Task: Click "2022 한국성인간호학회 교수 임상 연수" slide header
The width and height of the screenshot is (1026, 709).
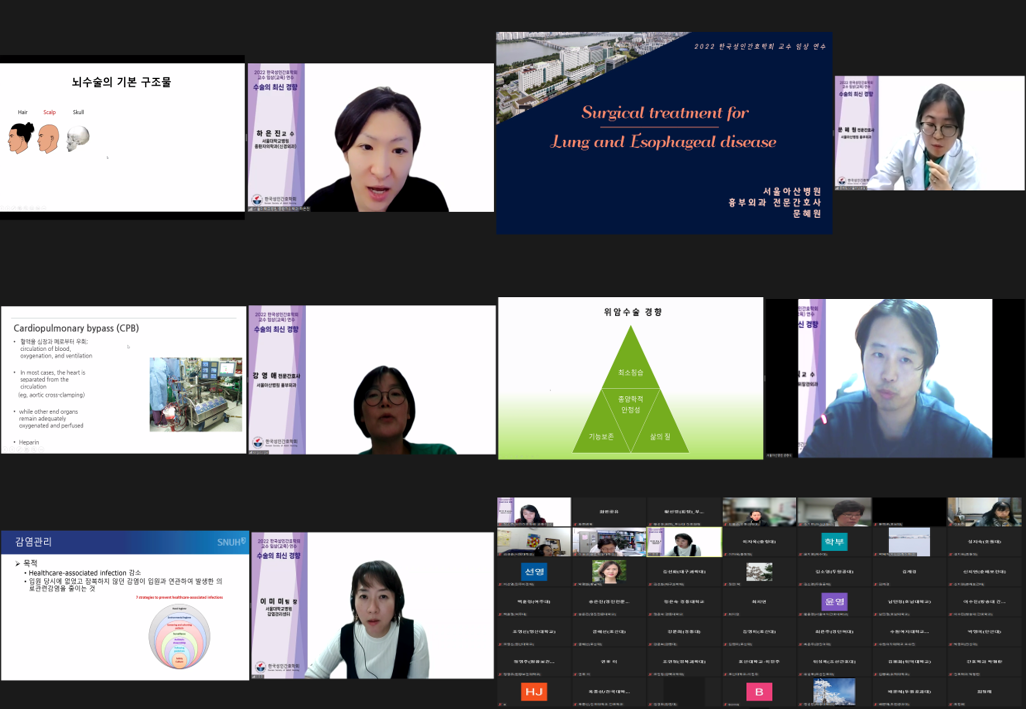Action: click(x=760, y=46)
